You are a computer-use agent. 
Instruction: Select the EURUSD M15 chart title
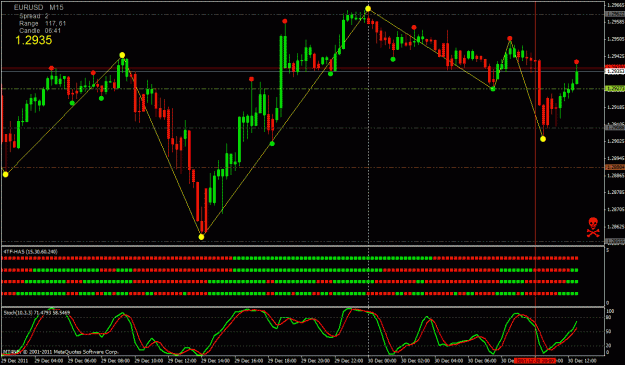click(38, 7)
